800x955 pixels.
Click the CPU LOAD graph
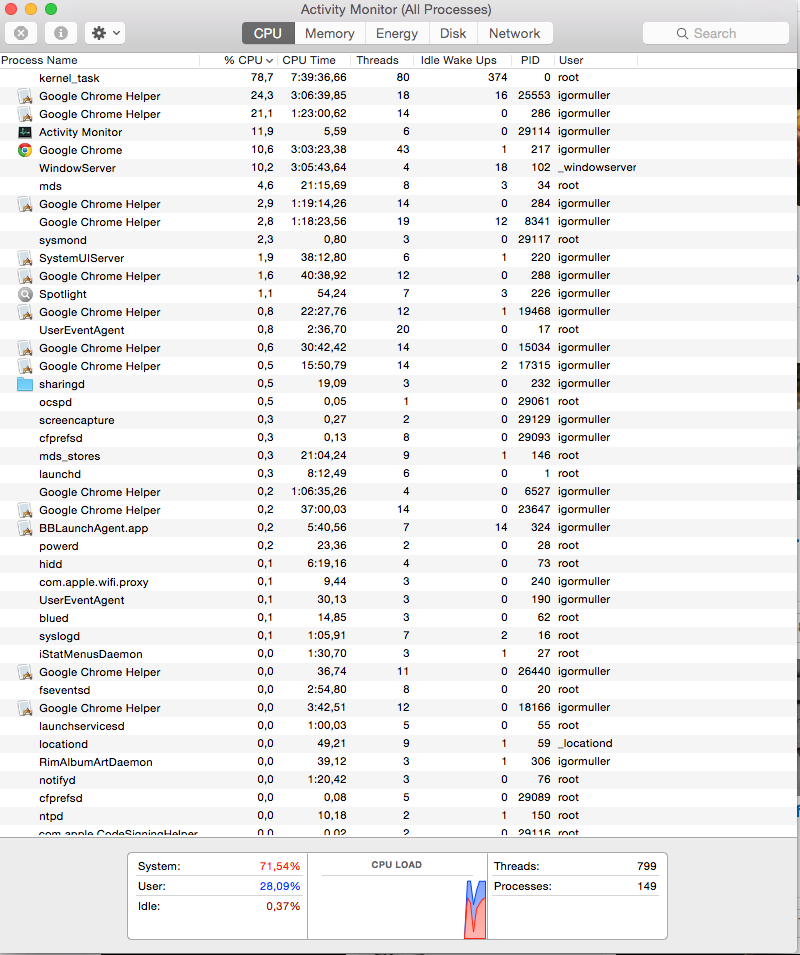(x=397, y=897)
